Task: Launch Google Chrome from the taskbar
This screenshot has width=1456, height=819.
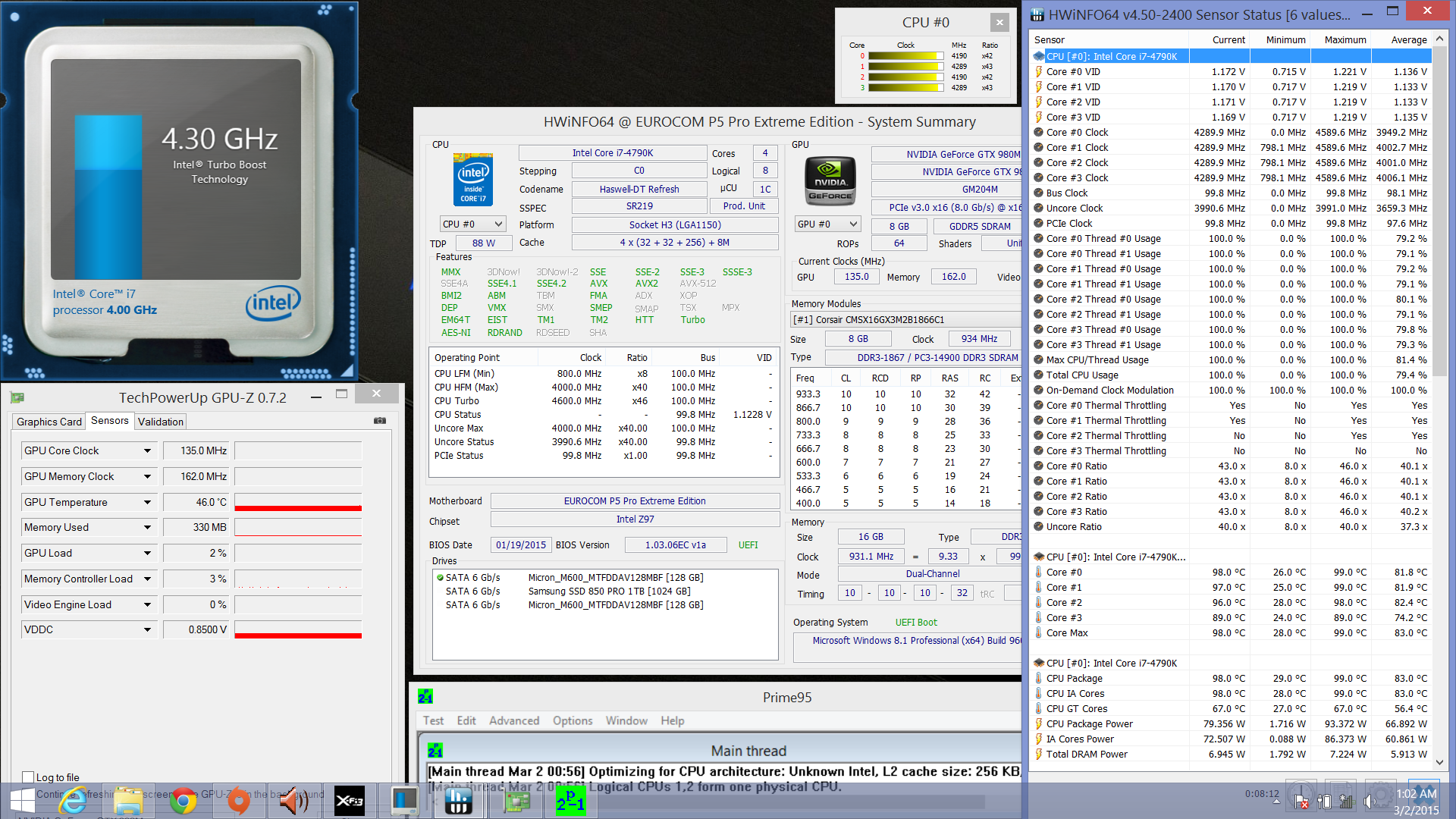Action: [x=183, y=801]
